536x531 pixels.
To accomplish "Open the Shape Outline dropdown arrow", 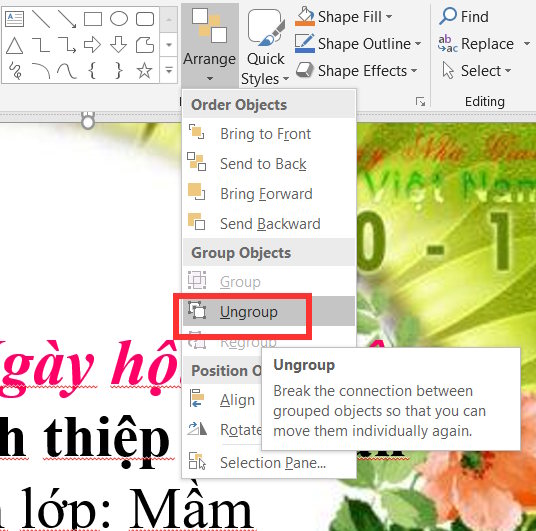I will pyautogui.click(x=418, y=43).
